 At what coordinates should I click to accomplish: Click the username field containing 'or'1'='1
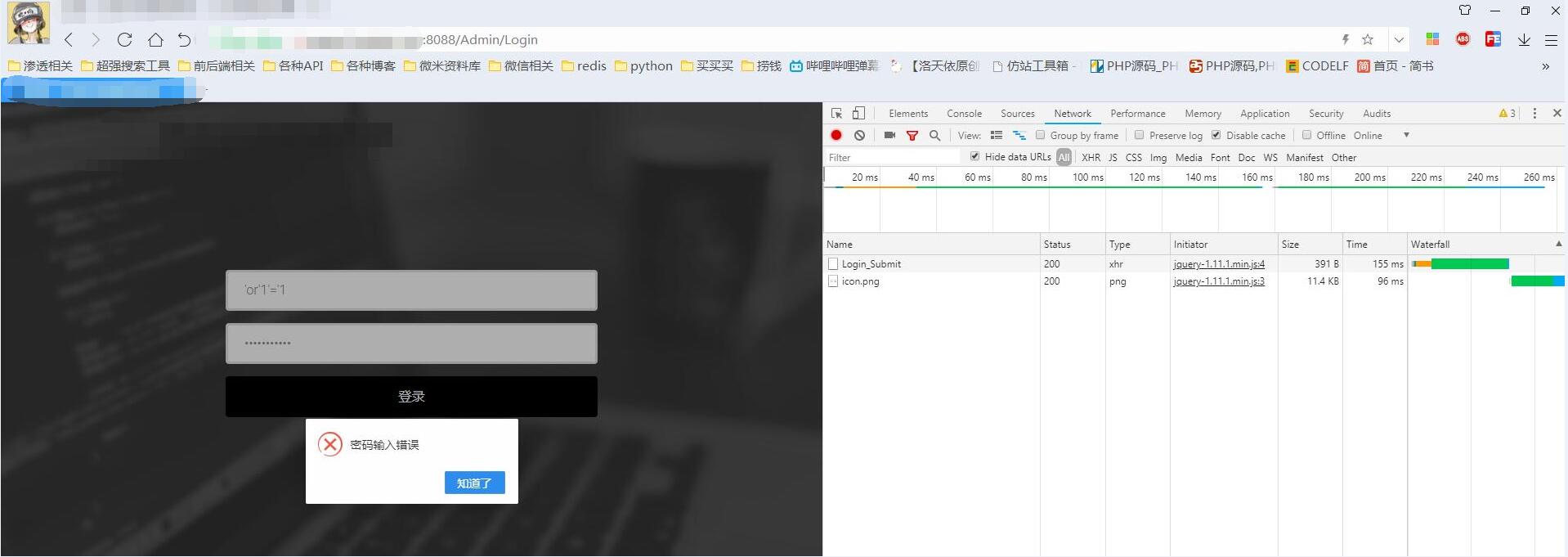tap(411, 290)
